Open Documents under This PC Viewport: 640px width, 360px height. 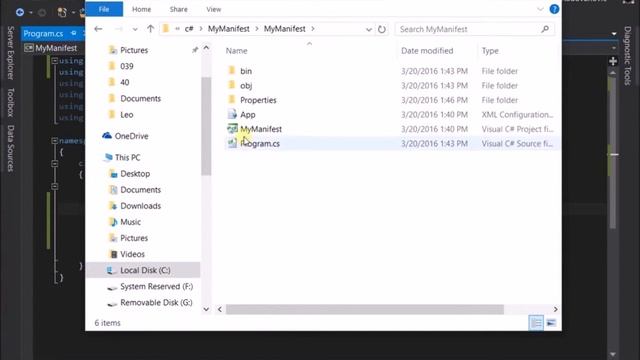pyautogui.click(x=140, y=190)
